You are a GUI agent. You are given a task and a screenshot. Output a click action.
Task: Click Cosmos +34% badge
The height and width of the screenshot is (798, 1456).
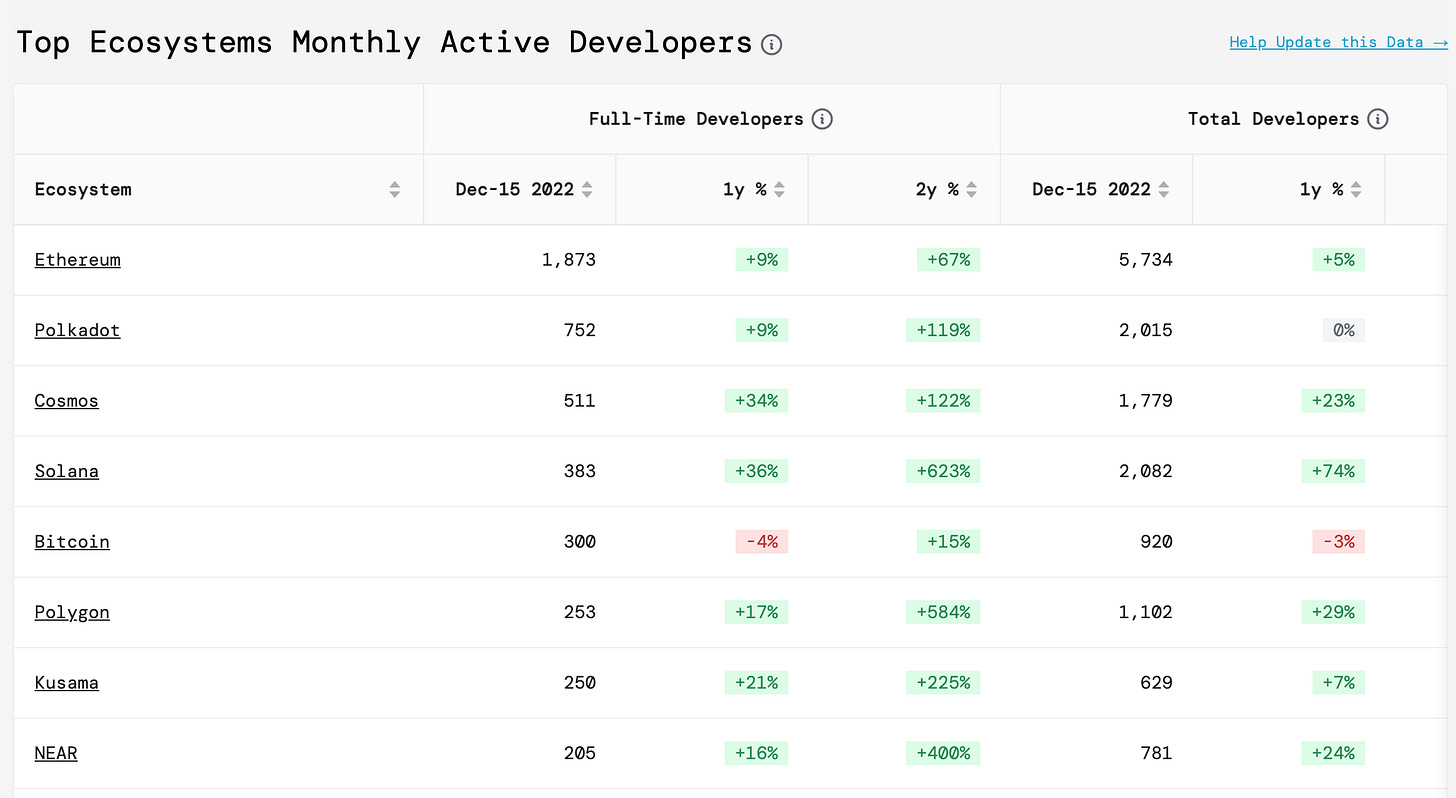[x=756, y=401]
